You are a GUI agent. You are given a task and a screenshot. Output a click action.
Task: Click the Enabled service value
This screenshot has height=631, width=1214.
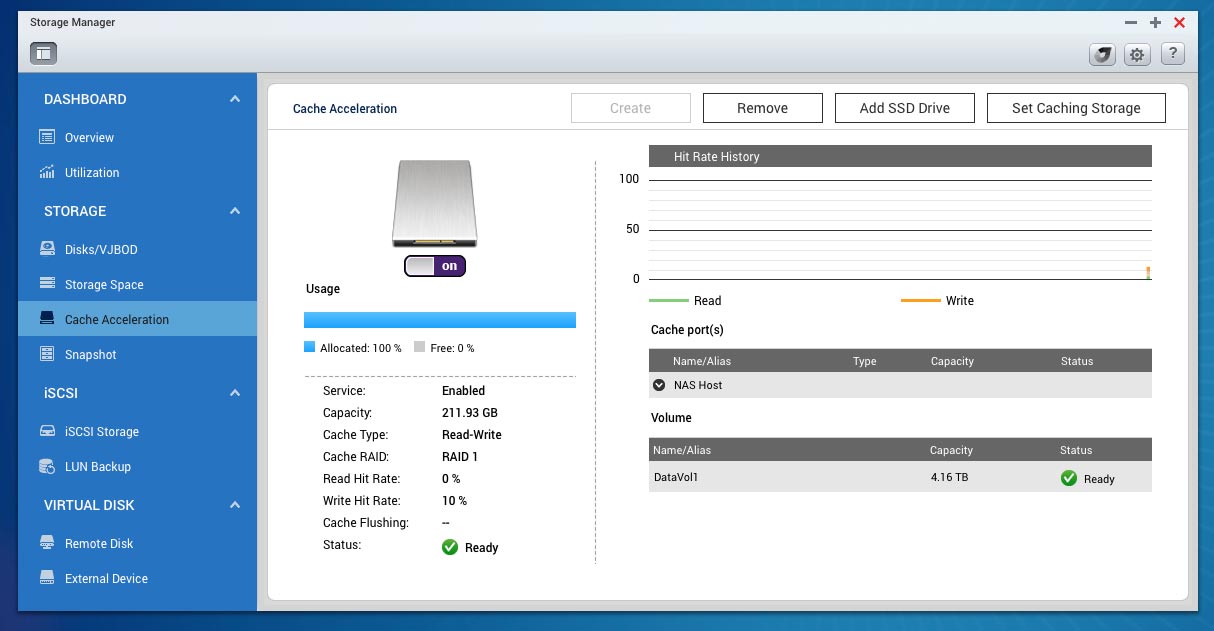click(463, 390)
